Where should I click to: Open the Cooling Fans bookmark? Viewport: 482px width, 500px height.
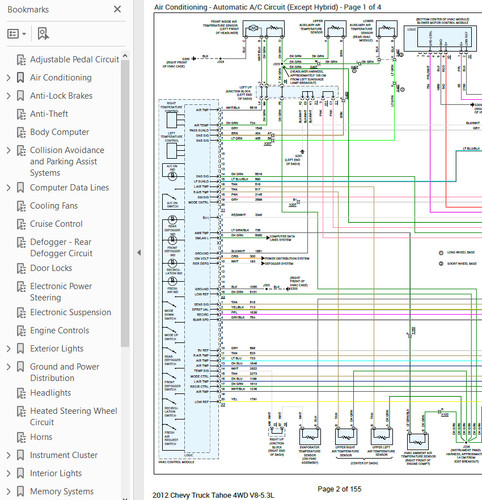(x=54, y=206)
